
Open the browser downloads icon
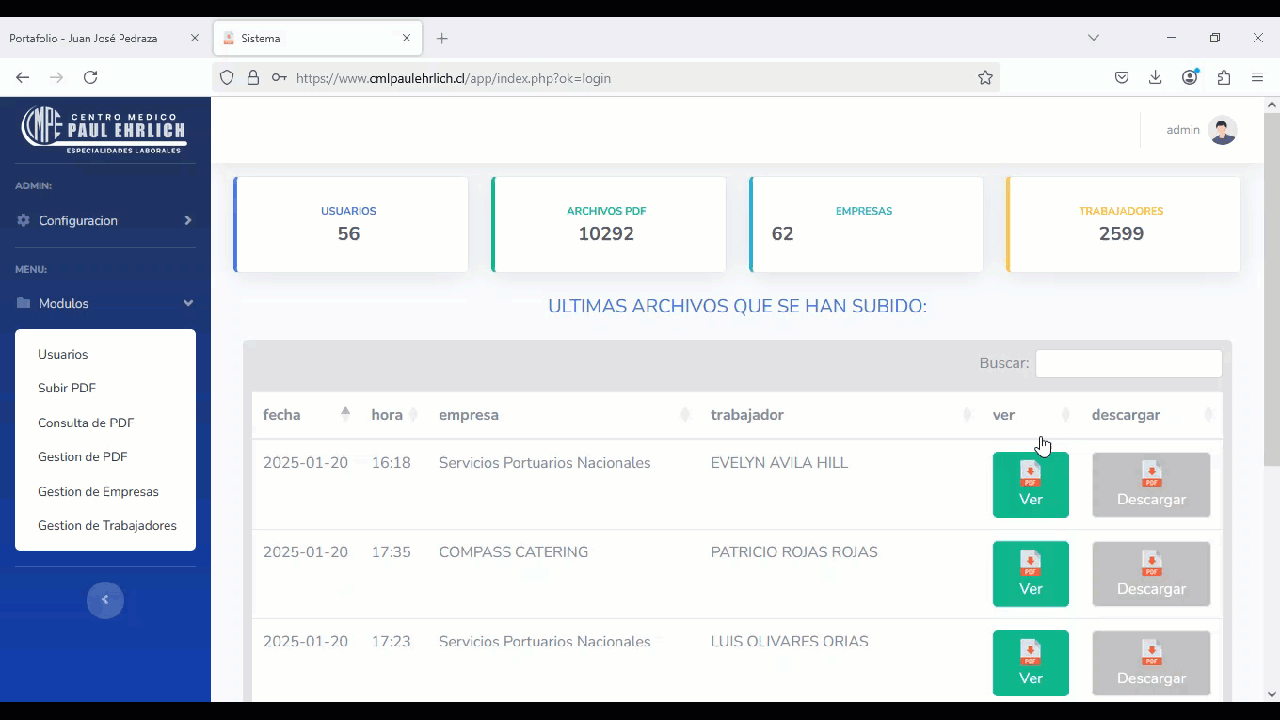click(x=1155, y=78)
